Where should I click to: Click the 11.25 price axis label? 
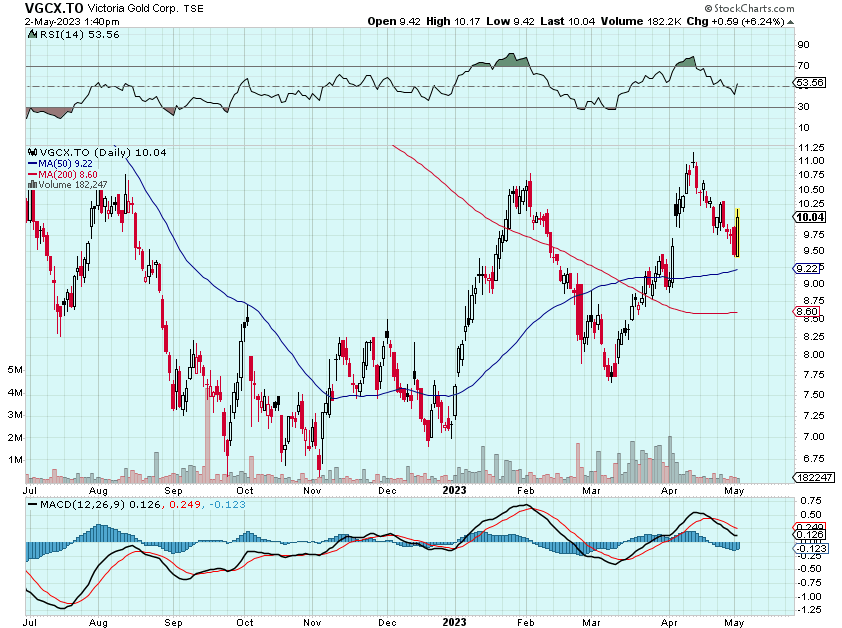coord(811,147)
